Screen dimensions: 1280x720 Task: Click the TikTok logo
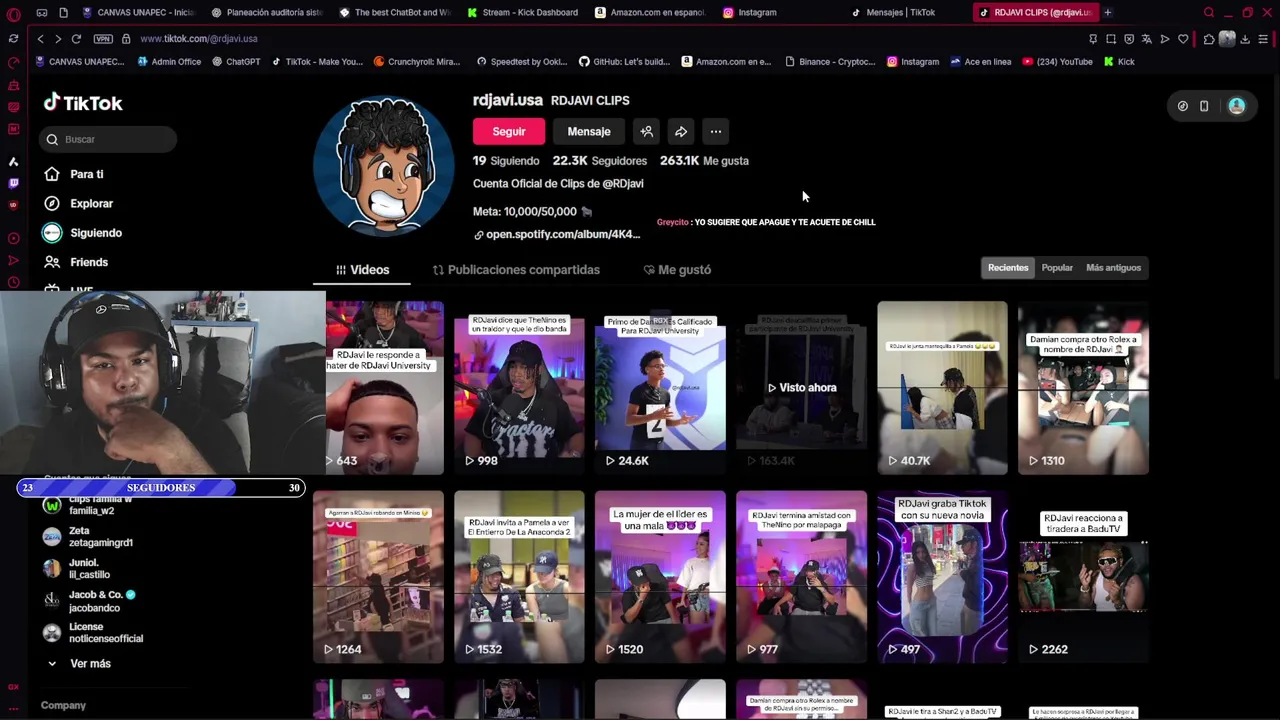83,102
